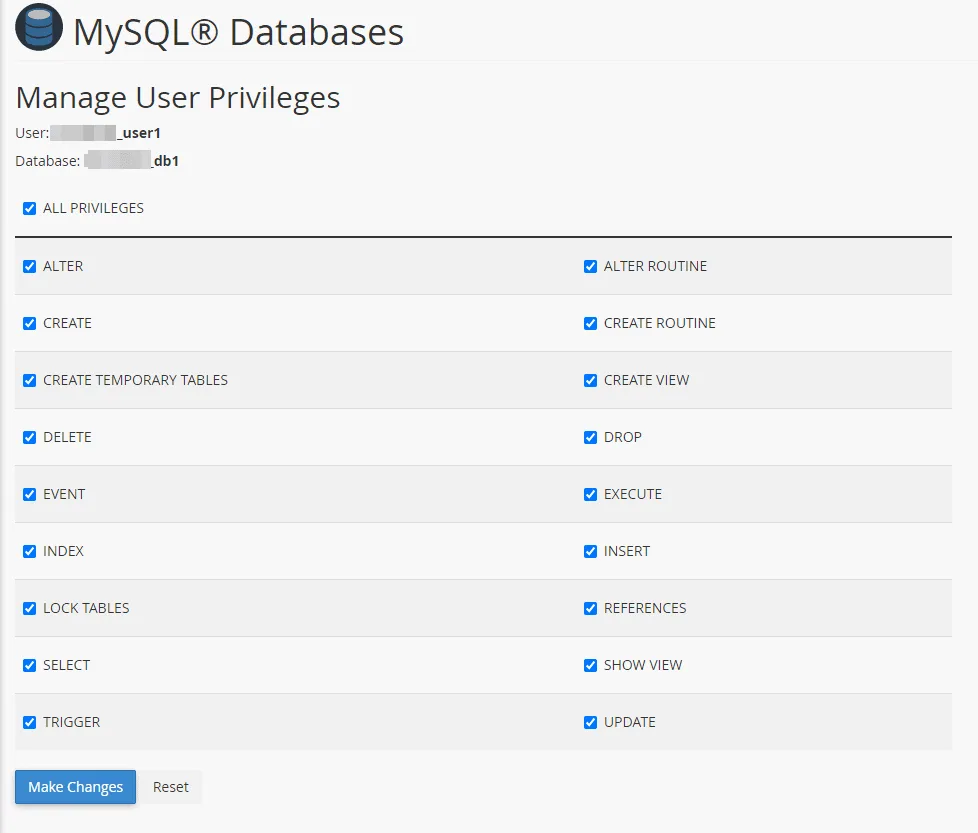Uncheck the CREATE privilege checkbox

pyautogui.click(x=29, y=323)
